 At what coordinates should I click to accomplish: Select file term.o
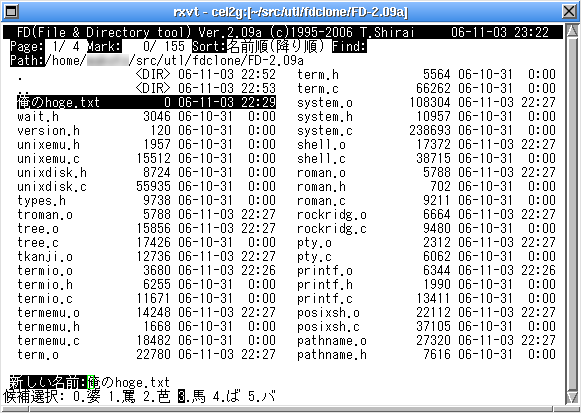point(38,355)
